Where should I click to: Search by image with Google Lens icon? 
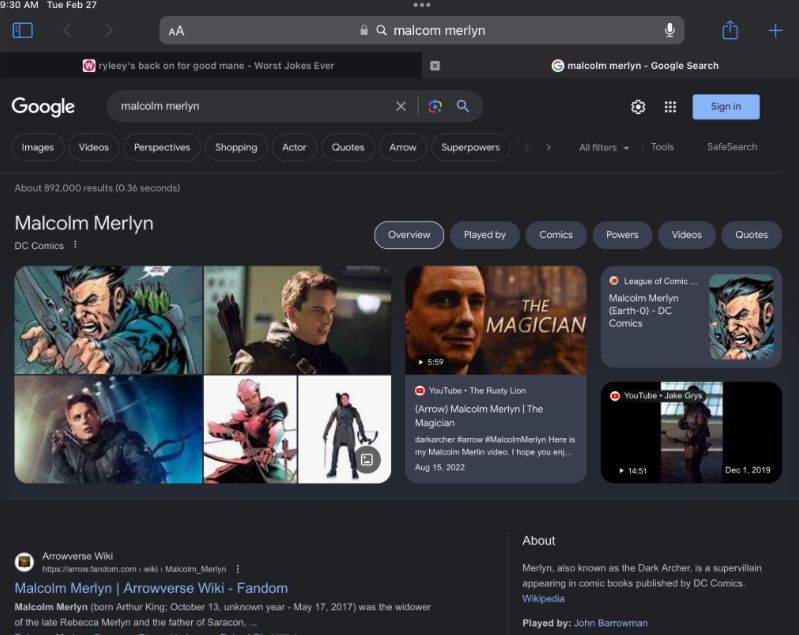435,106
